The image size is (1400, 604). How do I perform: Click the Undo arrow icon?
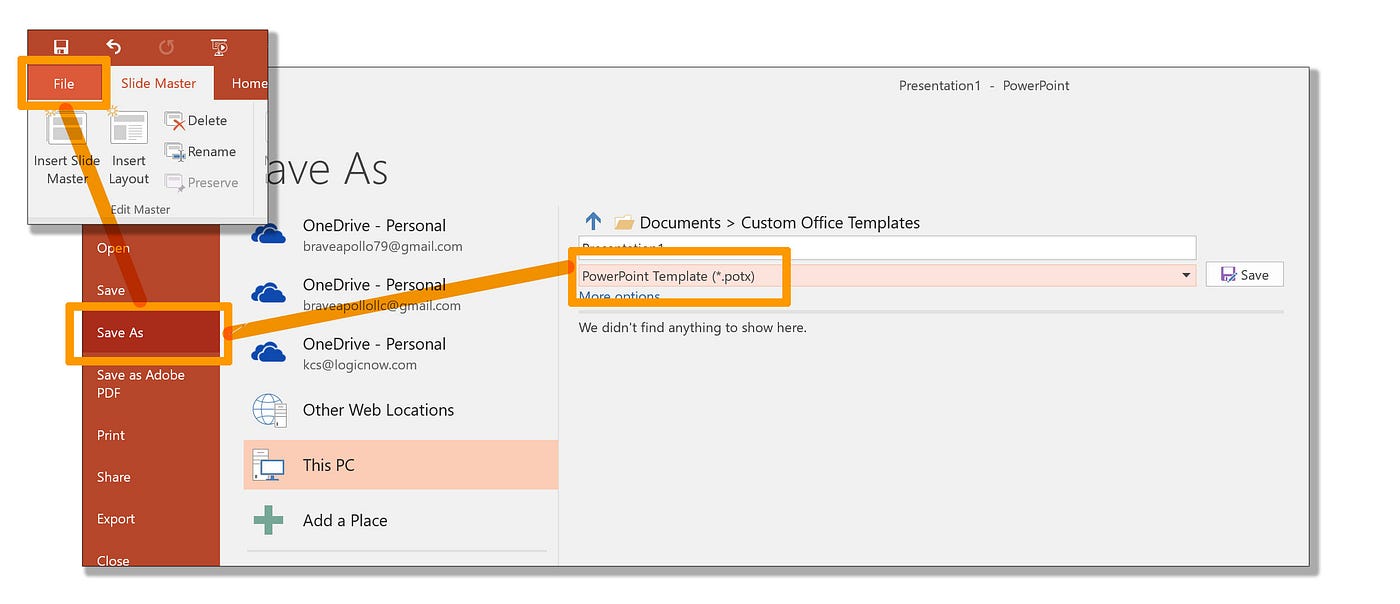tap(114, 47)
